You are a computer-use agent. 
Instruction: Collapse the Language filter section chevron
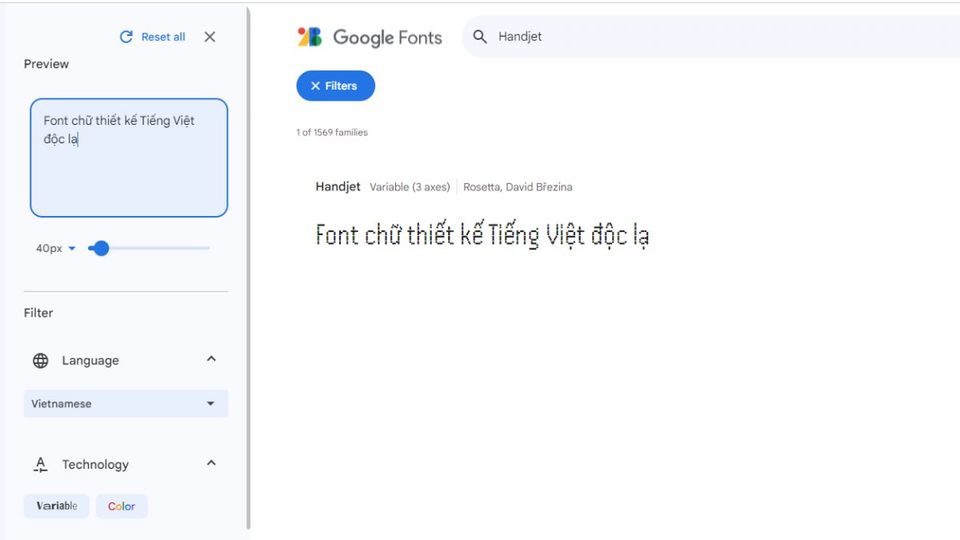click(x=211, y=359)
